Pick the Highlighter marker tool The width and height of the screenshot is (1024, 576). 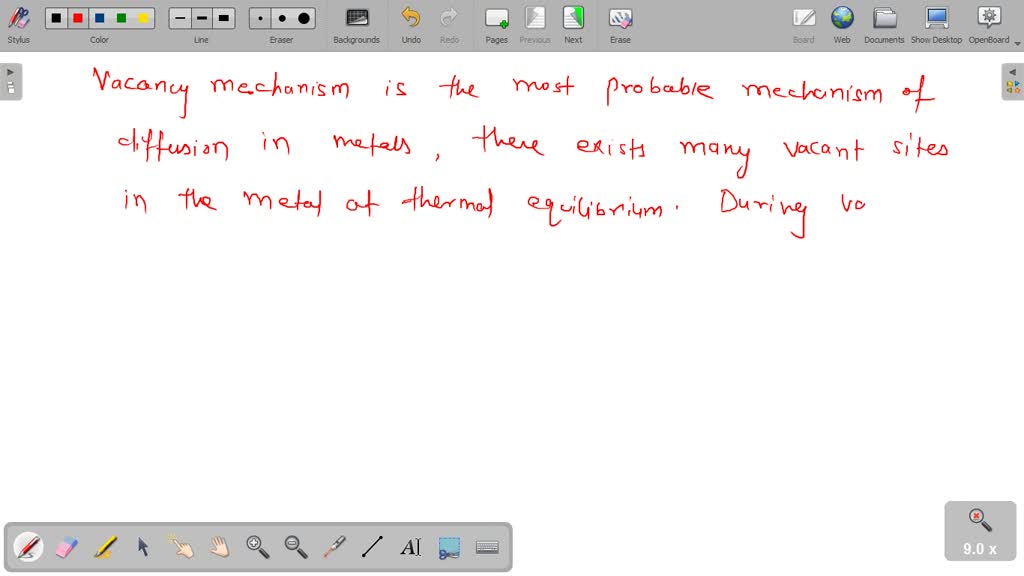(x=103, y=547)
